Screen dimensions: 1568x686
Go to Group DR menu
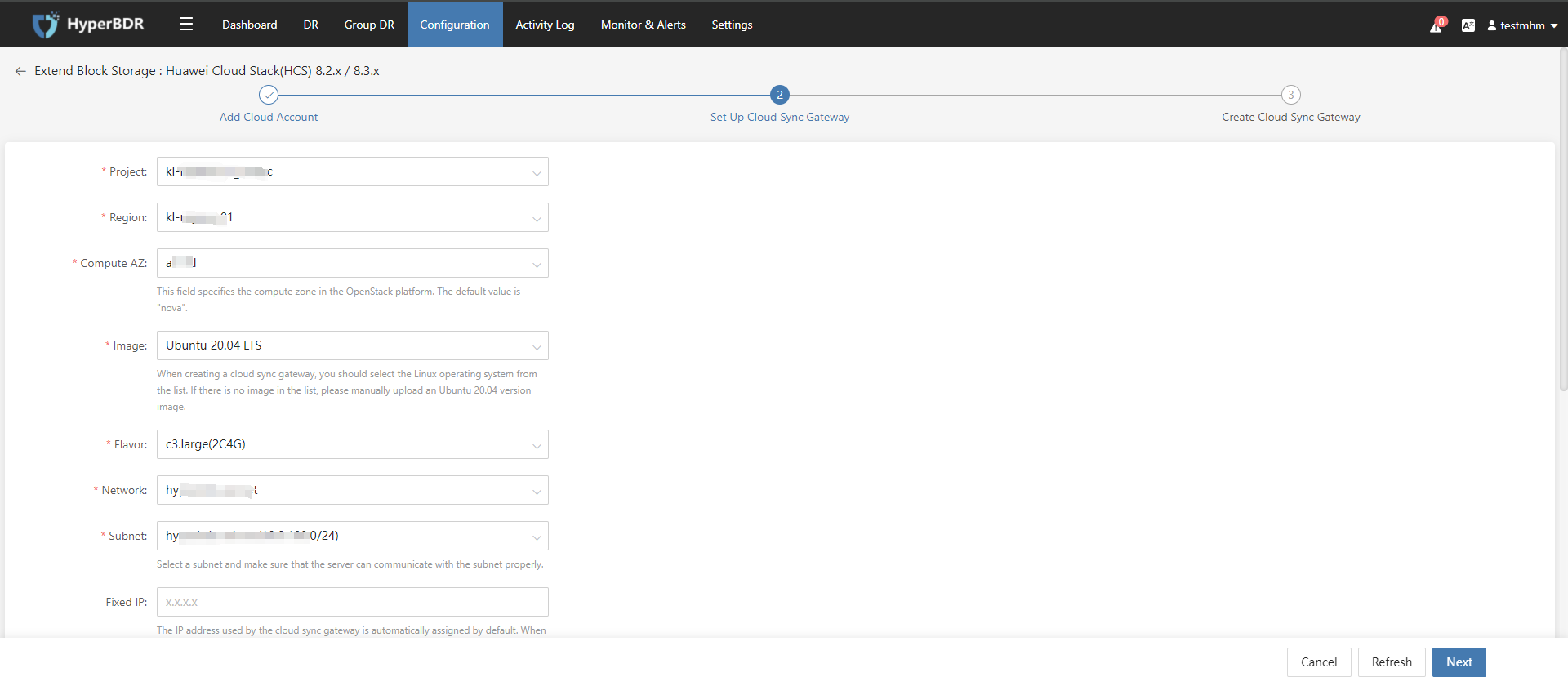[369, 24]
